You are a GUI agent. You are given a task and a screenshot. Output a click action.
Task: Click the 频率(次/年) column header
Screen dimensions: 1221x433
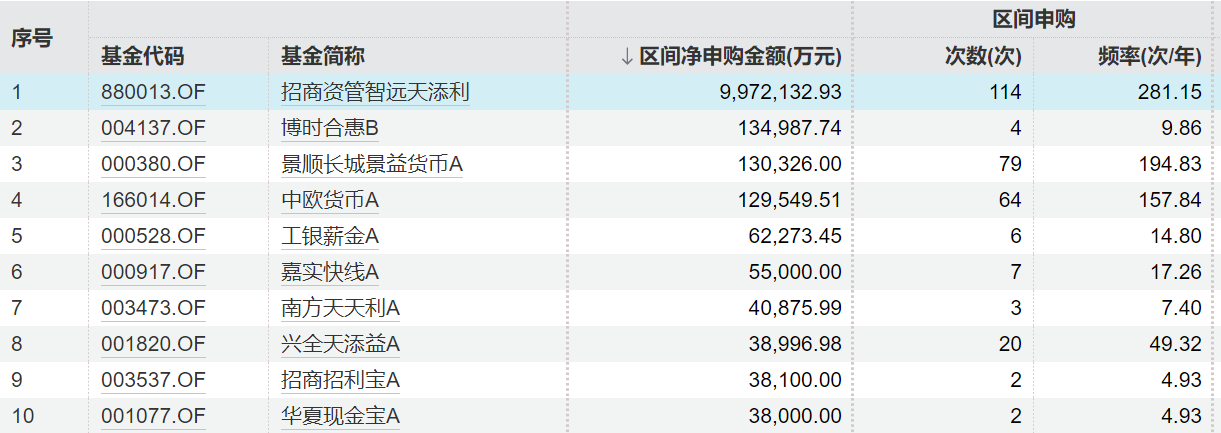click(x=1149, y=57)
